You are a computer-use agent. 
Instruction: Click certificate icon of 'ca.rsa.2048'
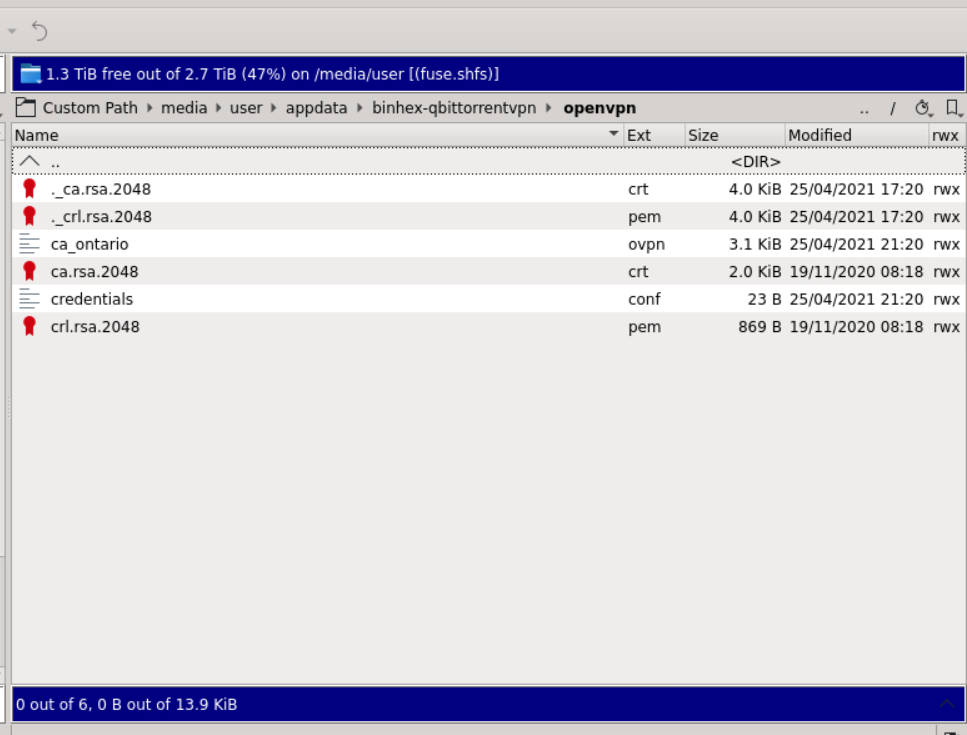(29, 271)
